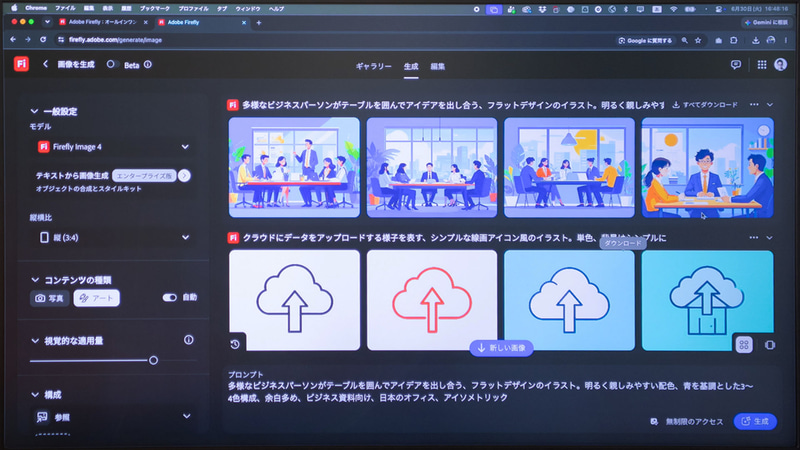Go back using the arrow beside 画像を生成
The image size is (800, 450).
click(45, 64)
